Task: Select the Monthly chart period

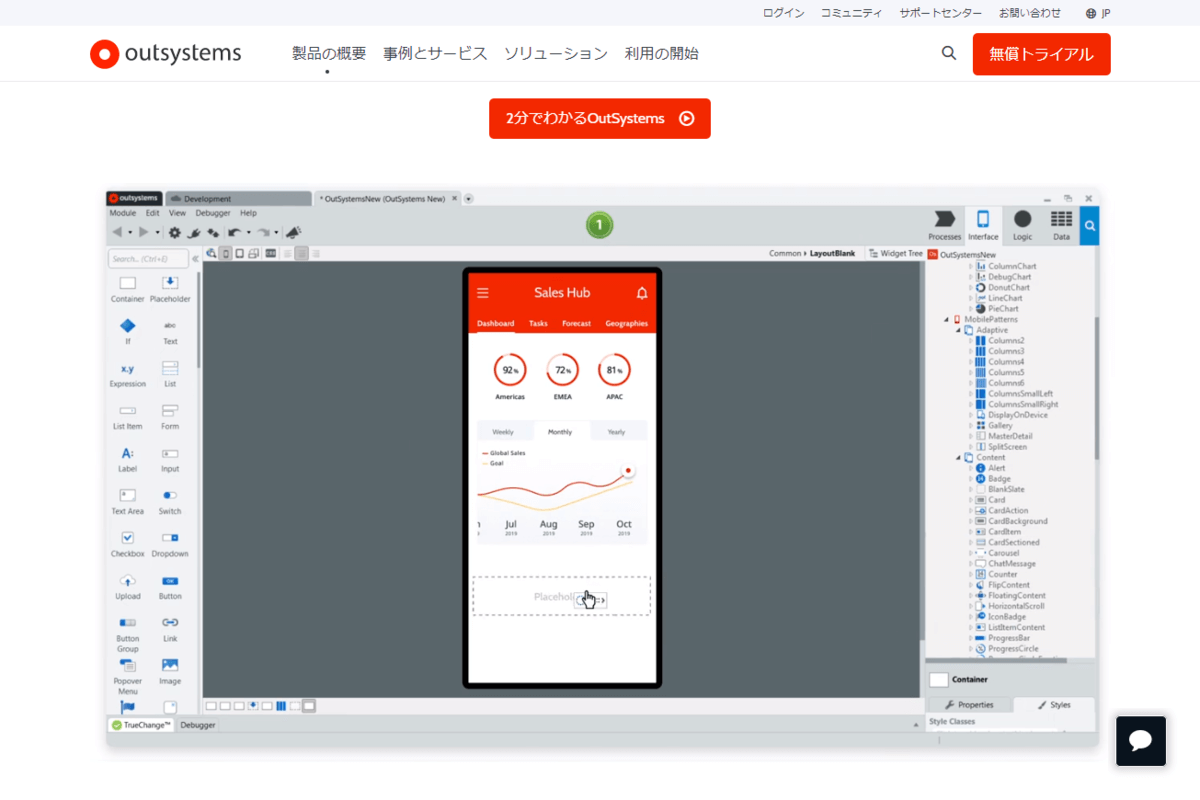Action: 560,432
